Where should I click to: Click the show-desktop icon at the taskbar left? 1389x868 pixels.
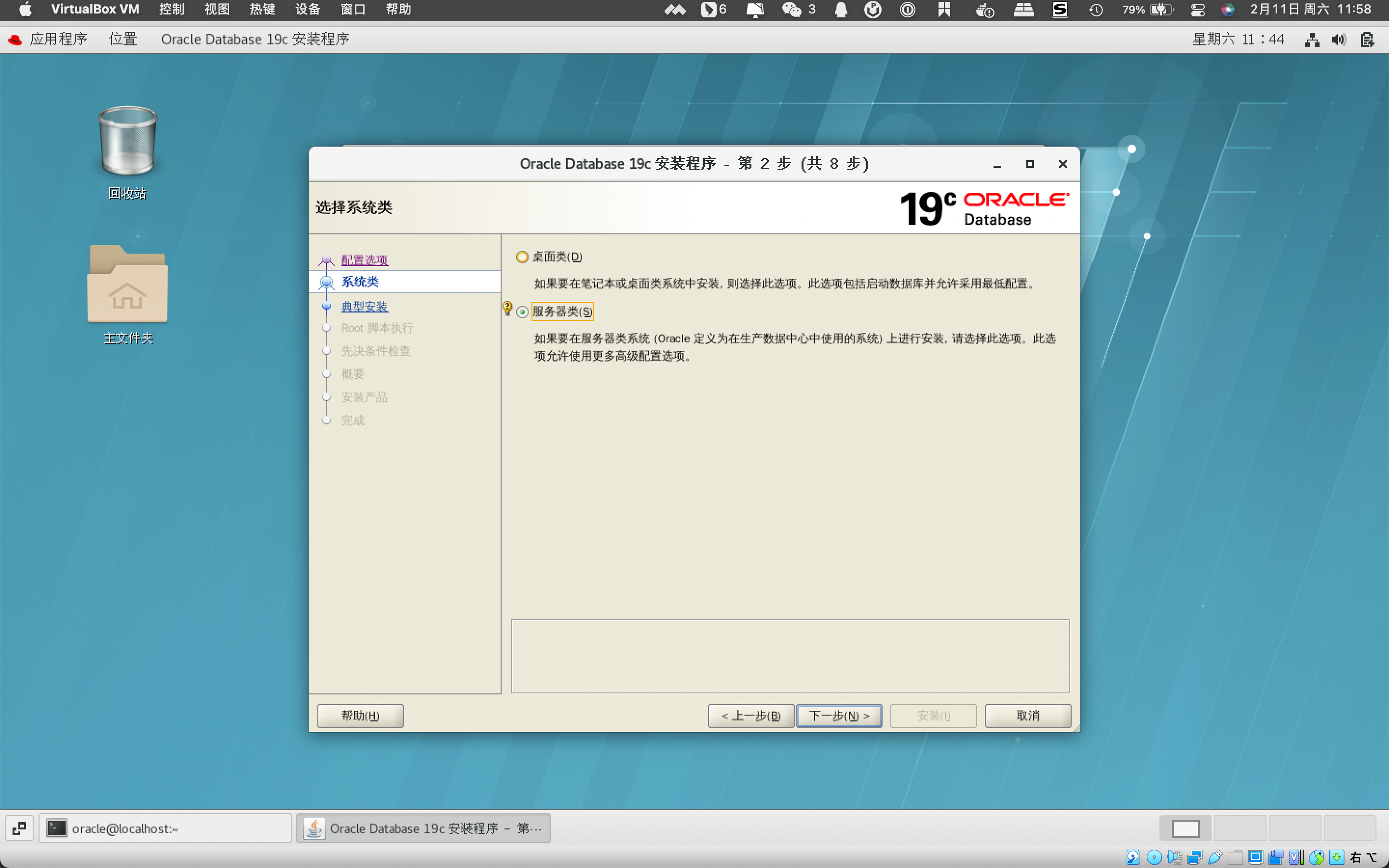coord(19,828)
